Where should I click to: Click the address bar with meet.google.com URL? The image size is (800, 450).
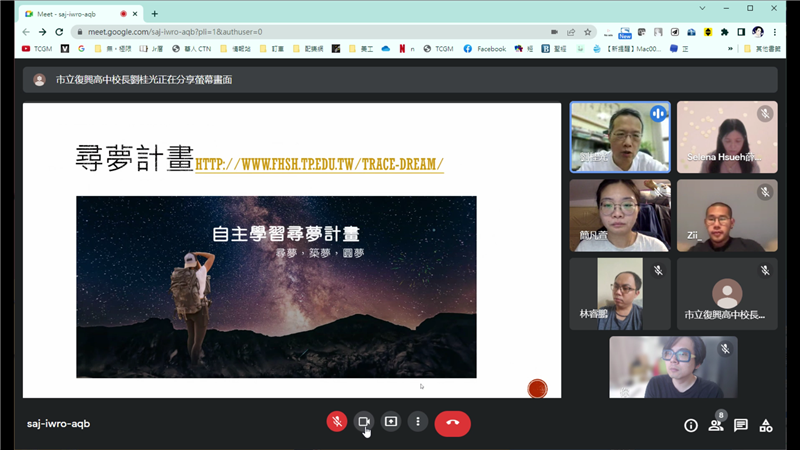(x=300, y=32)
